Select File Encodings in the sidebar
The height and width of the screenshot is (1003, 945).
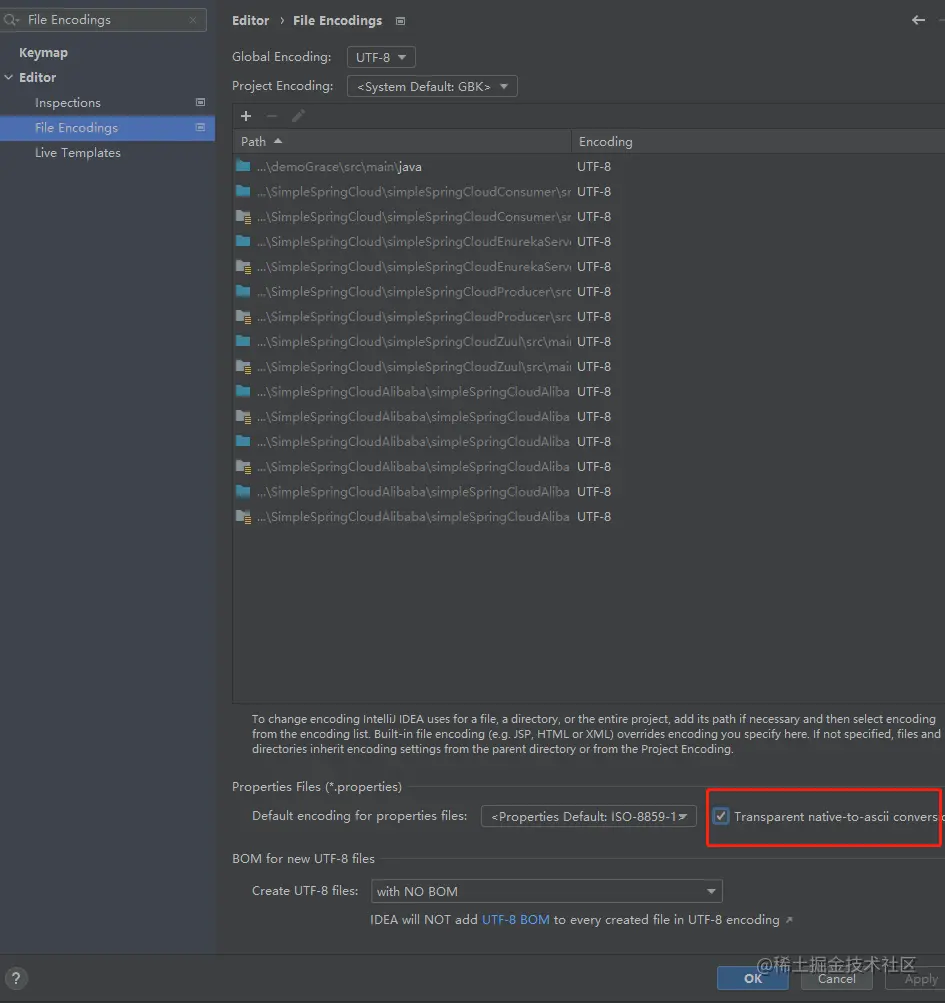[107, 127]
